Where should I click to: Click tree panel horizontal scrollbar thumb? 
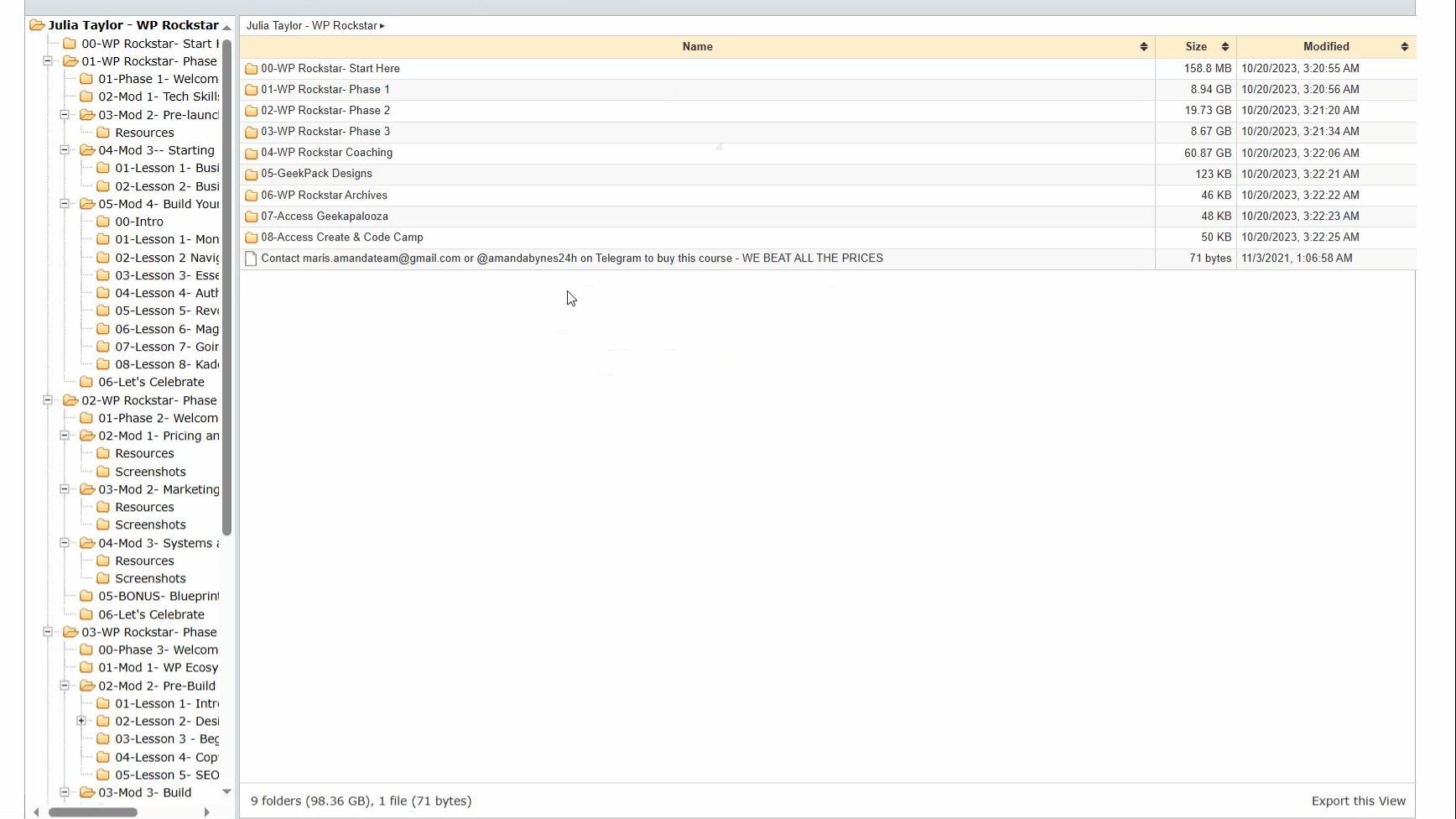click(x=93, y=812)
